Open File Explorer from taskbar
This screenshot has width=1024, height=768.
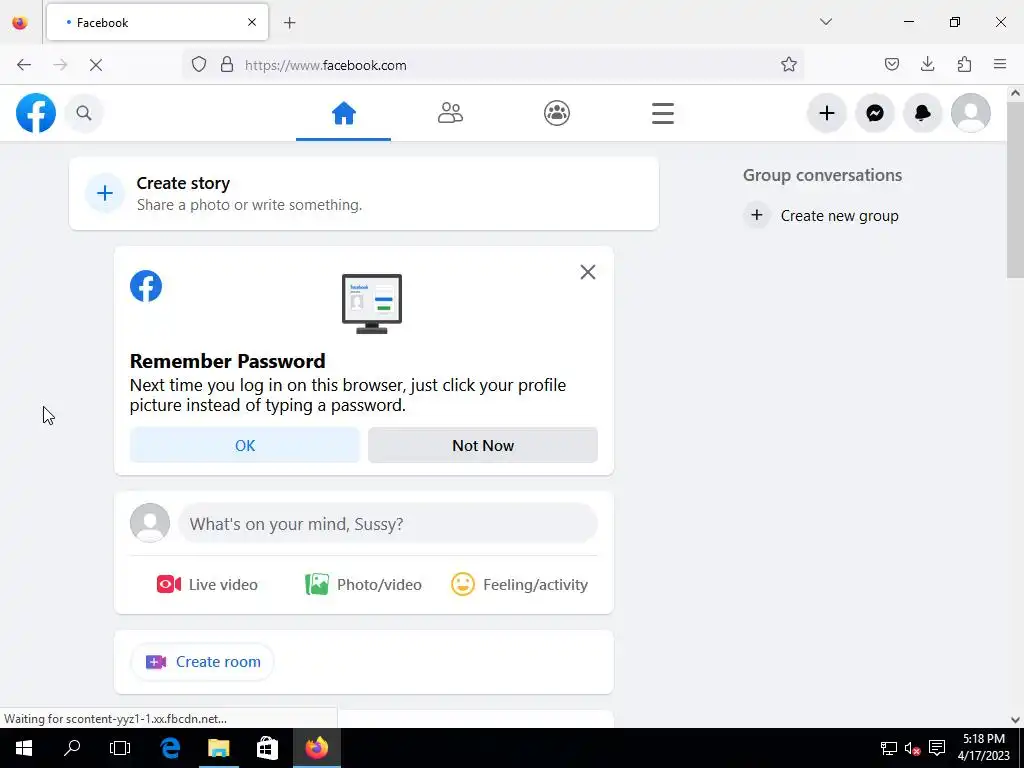[x=219, y=748]
